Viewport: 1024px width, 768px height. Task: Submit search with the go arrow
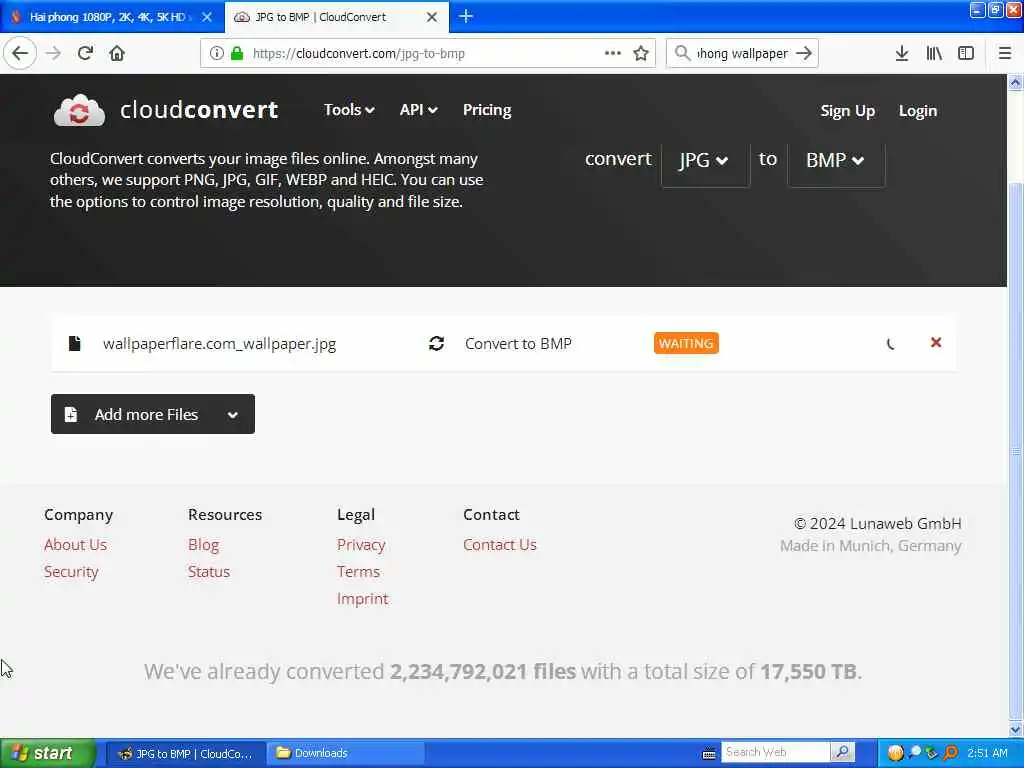(x=804, y=53)
